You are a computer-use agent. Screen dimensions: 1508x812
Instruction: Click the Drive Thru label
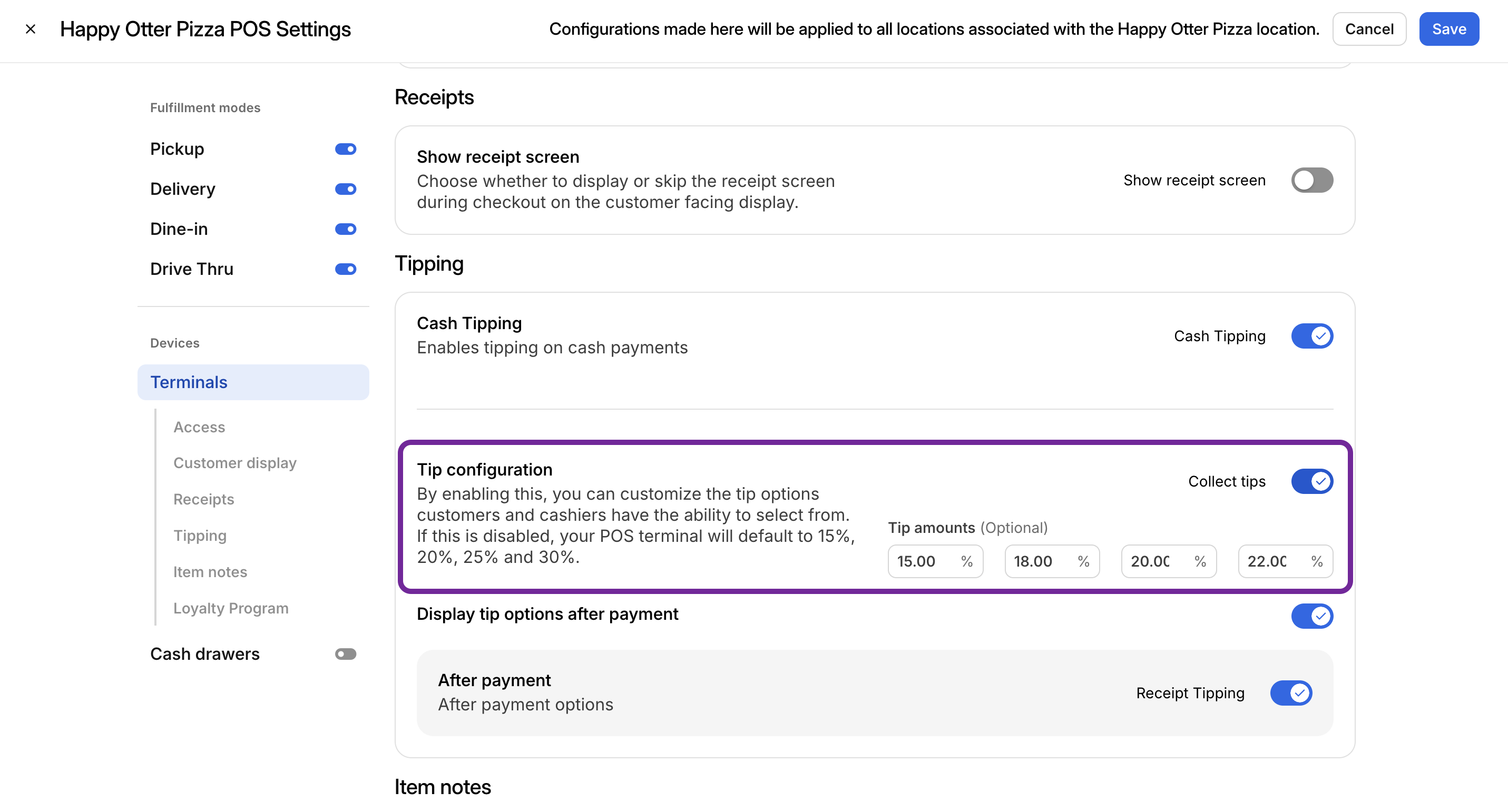[191, 269]
